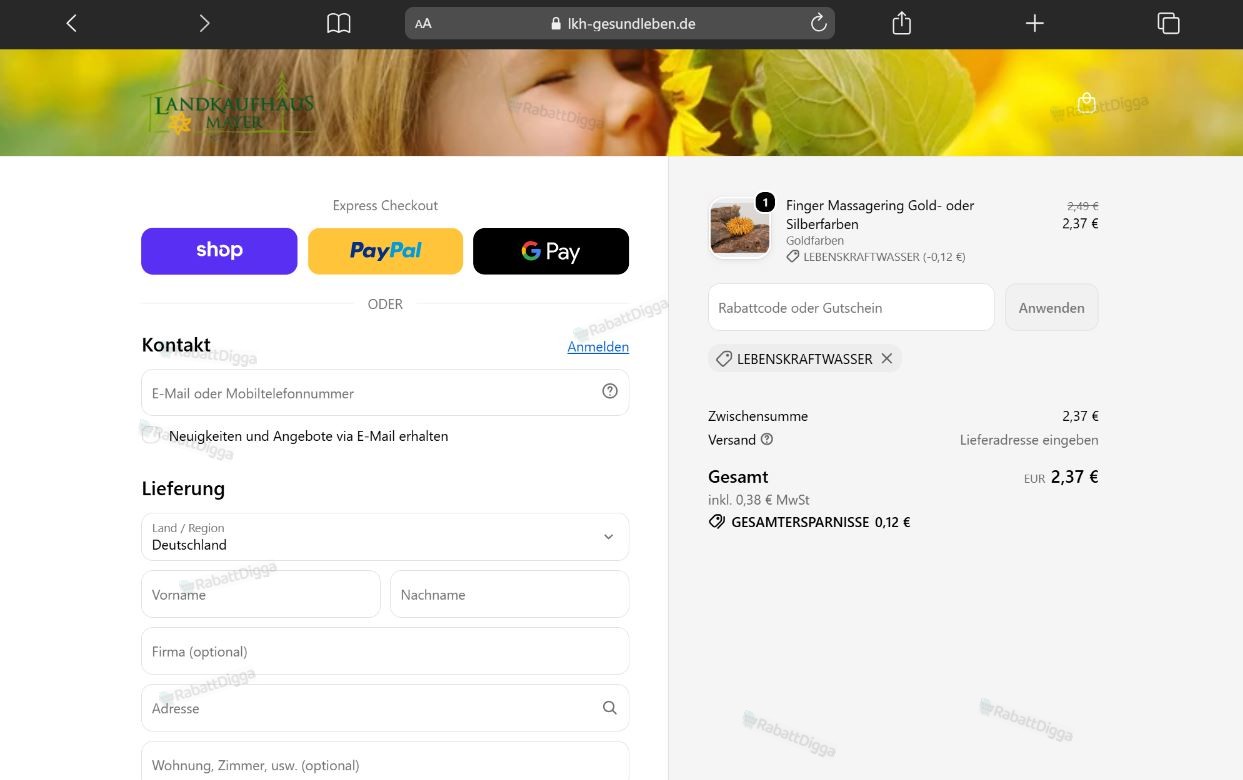This screenshot has height=780, width=1243.
Task: Pay with PayPal express checkout
Action: coord(385,251)
